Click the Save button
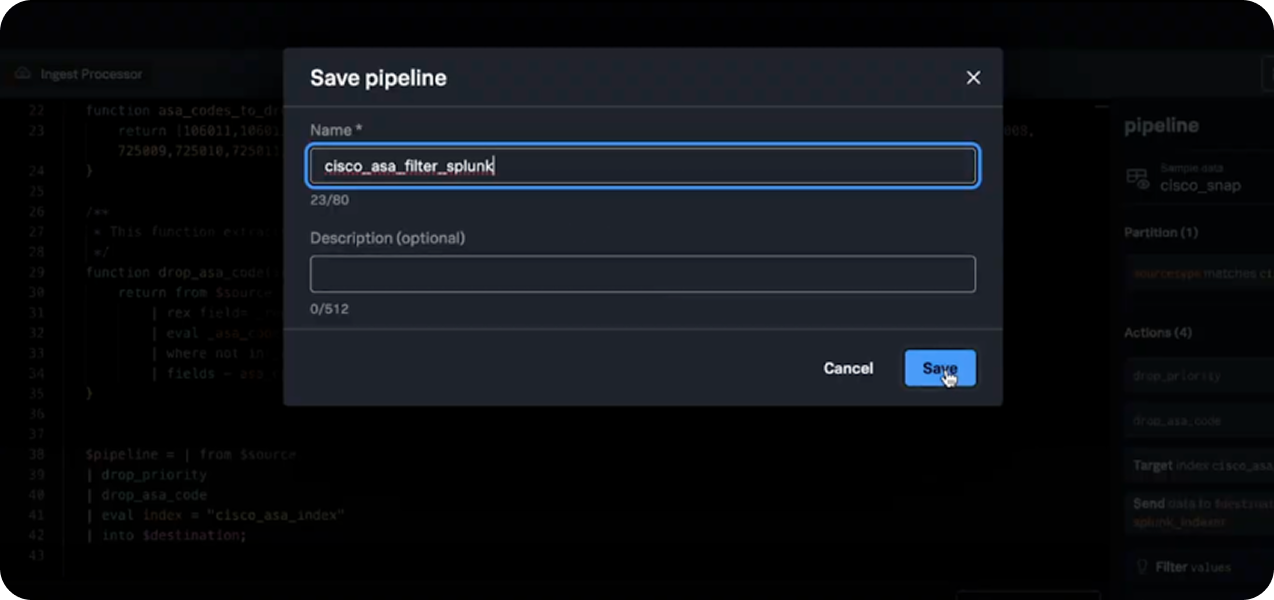 tap(940, 368)
